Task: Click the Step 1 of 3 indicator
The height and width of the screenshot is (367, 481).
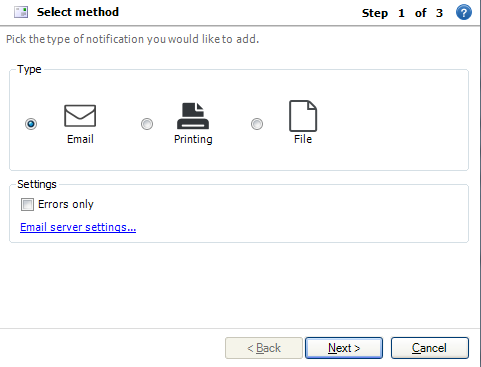Action: pos(402,13)
